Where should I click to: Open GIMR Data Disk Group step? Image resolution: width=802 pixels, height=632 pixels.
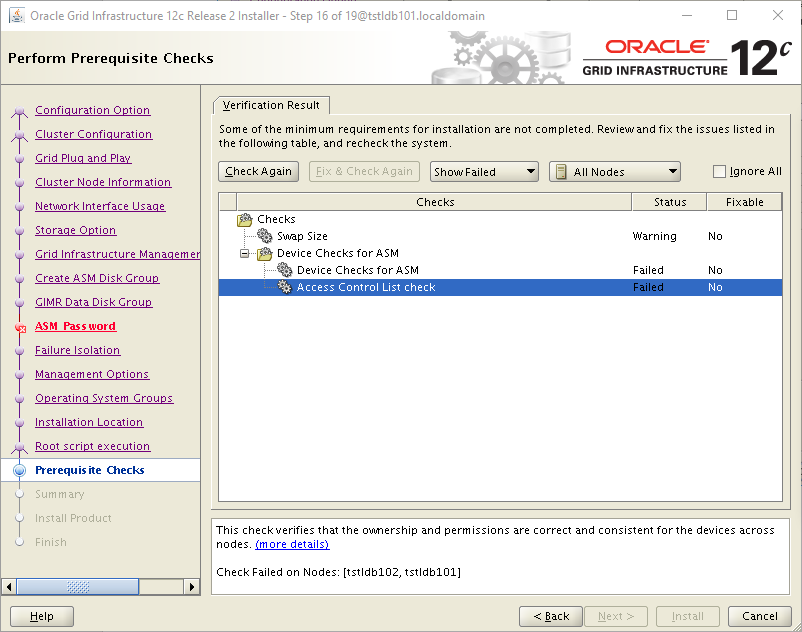pos(94,302)
